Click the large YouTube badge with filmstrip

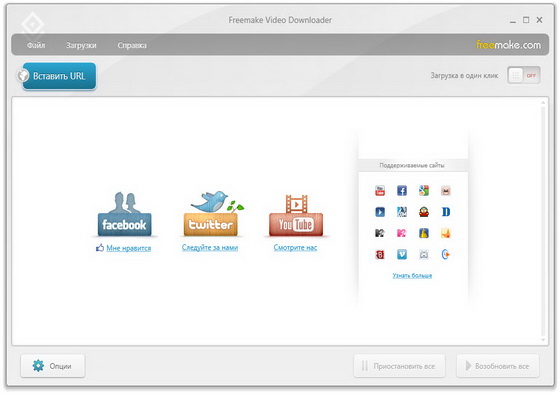[x=296, y=215]
